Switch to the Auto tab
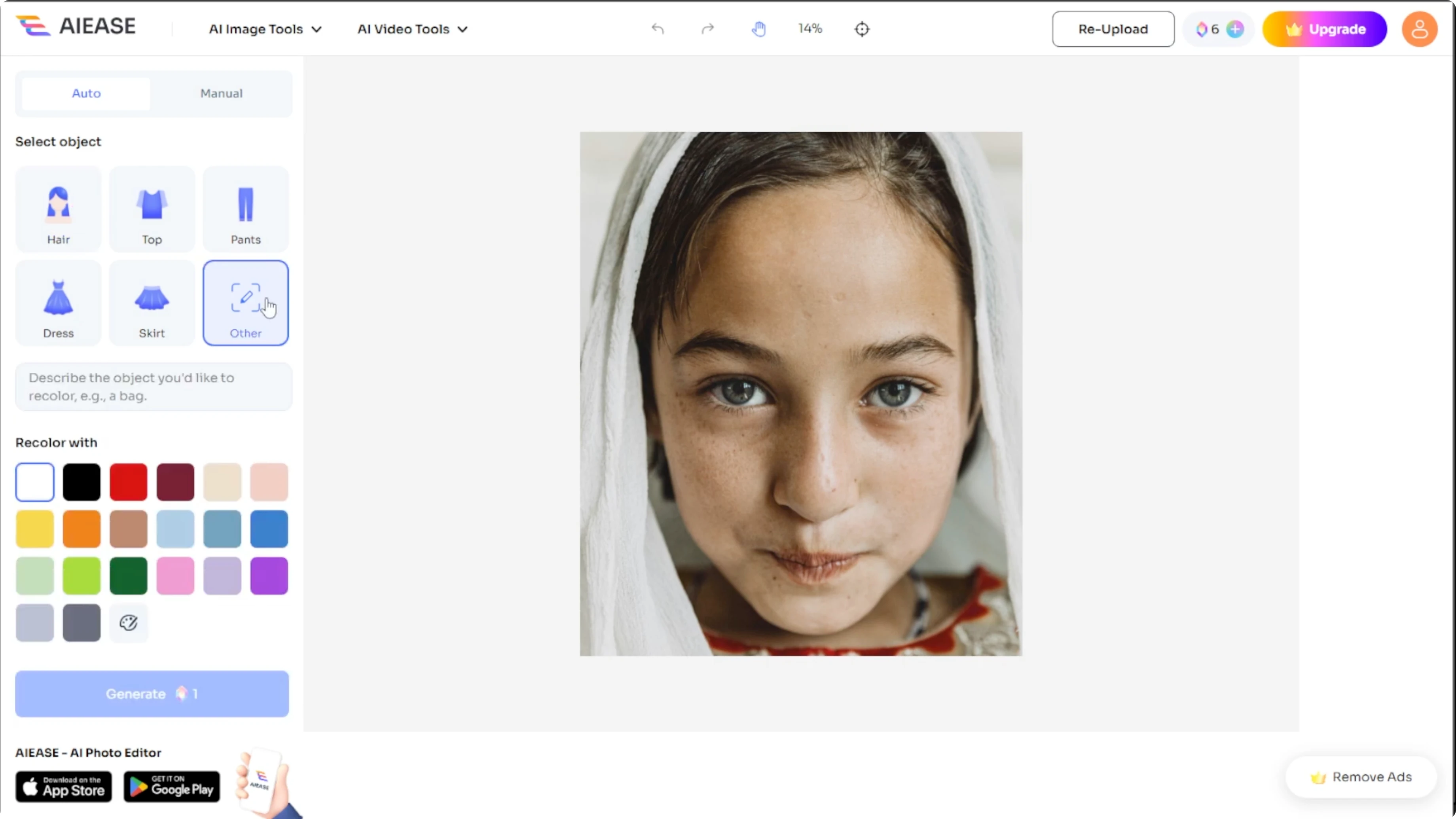The image size is (1456, 819). click(86, 93)
